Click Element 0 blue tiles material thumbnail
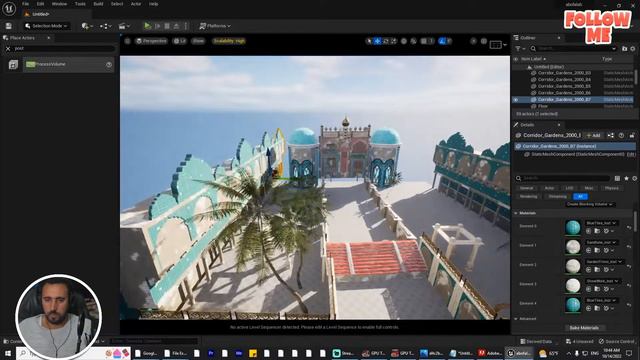Image resolution: width=640 pixels, height=360 pixels. pos(573,227)
